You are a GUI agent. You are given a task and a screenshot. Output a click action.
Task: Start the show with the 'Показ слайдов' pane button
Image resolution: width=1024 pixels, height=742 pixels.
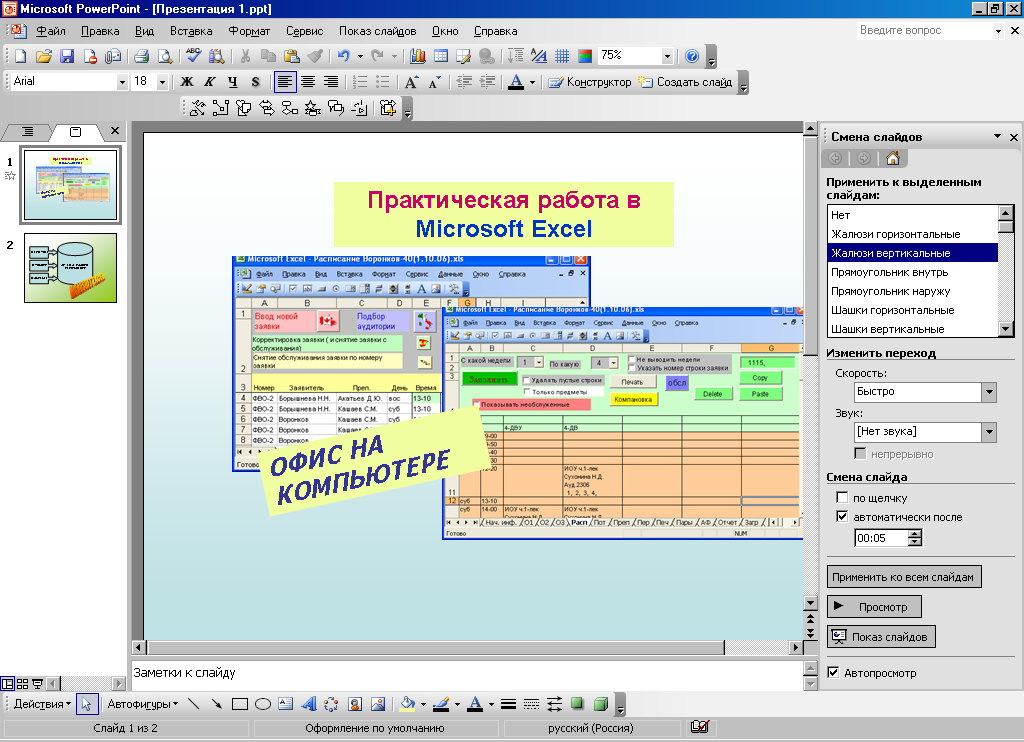click(x=881, y=637)
